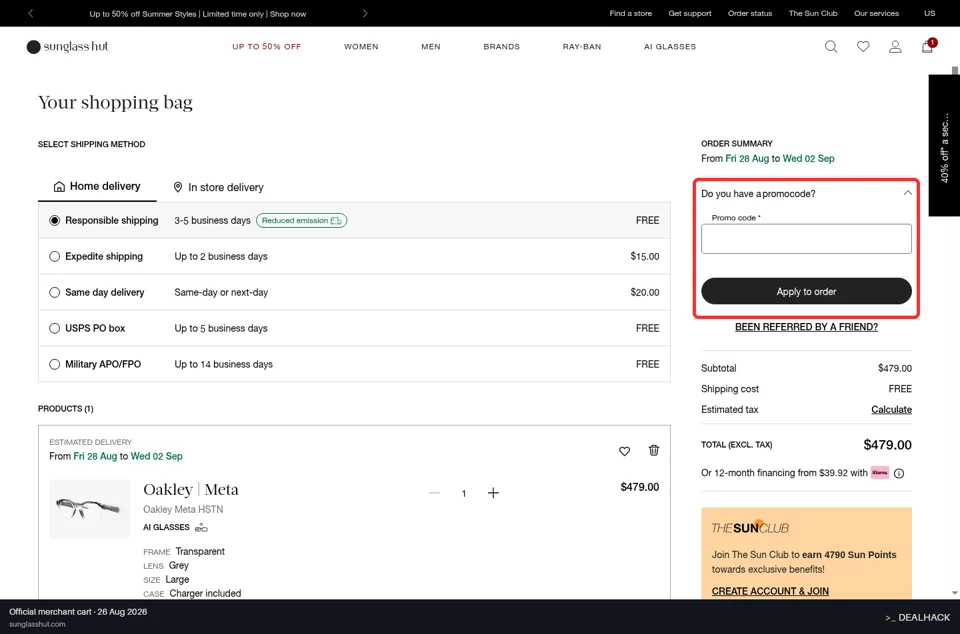The height and width of the screenshot is (634, 960).
Task: Open the search magnifier icon
Action: point(831,47)
